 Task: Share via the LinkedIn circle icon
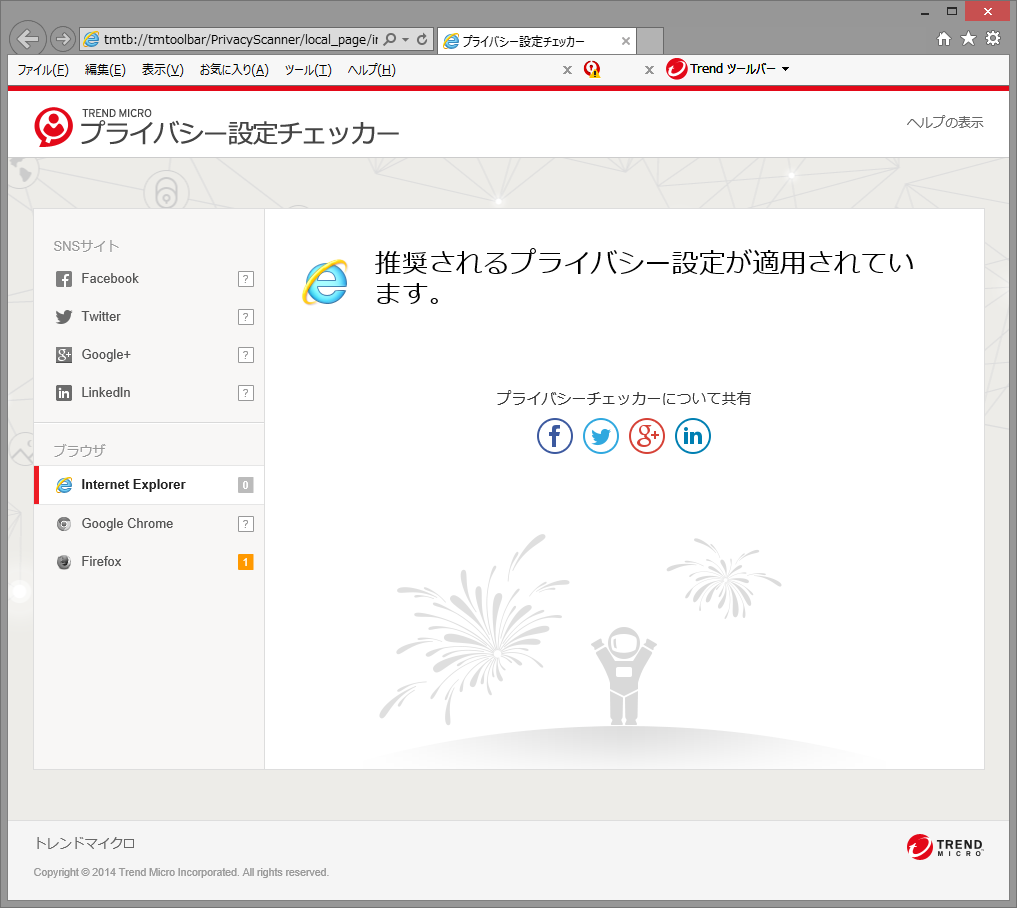click(x=692, y=436)
